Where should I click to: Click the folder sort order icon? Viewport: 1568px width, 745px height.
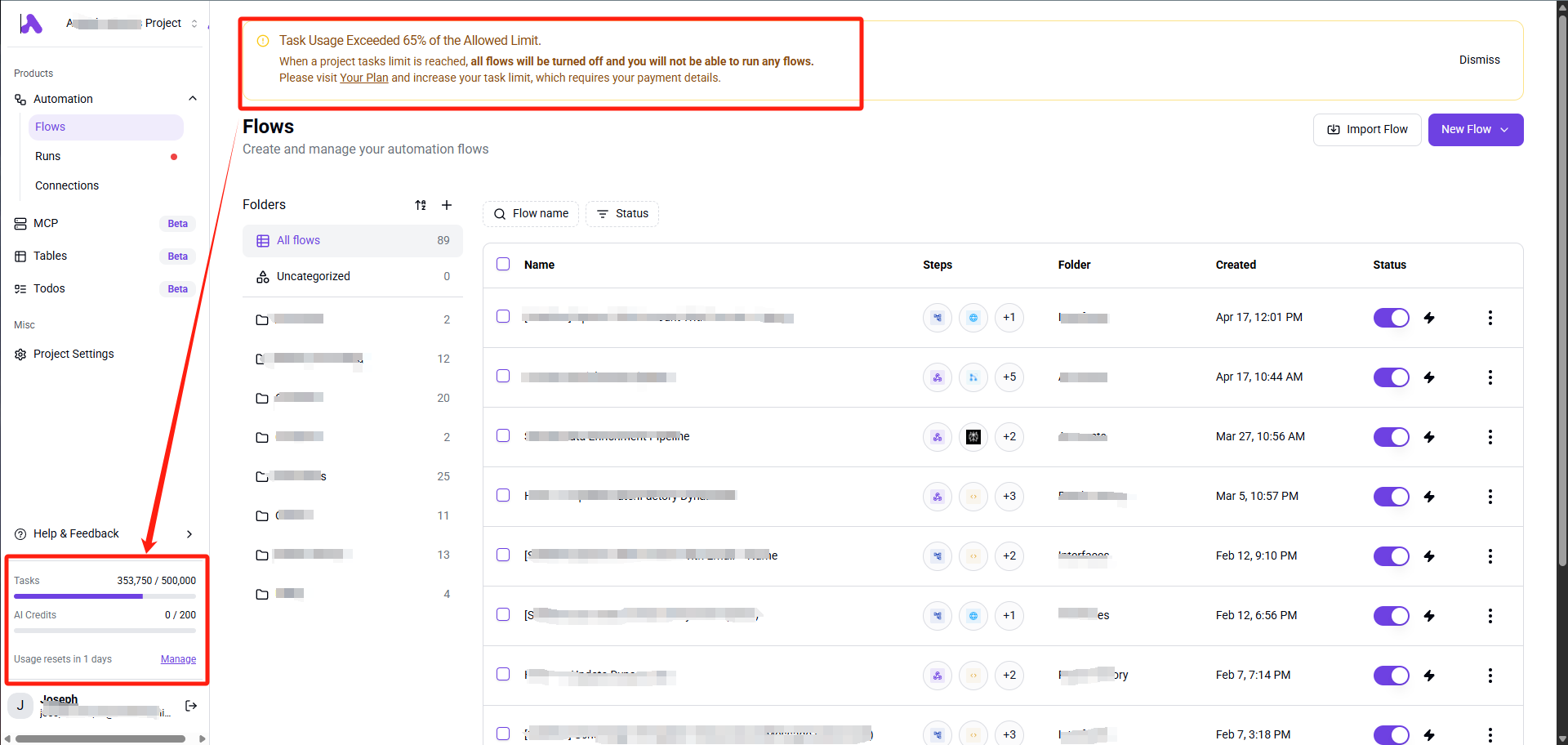[x=421, y=205]
